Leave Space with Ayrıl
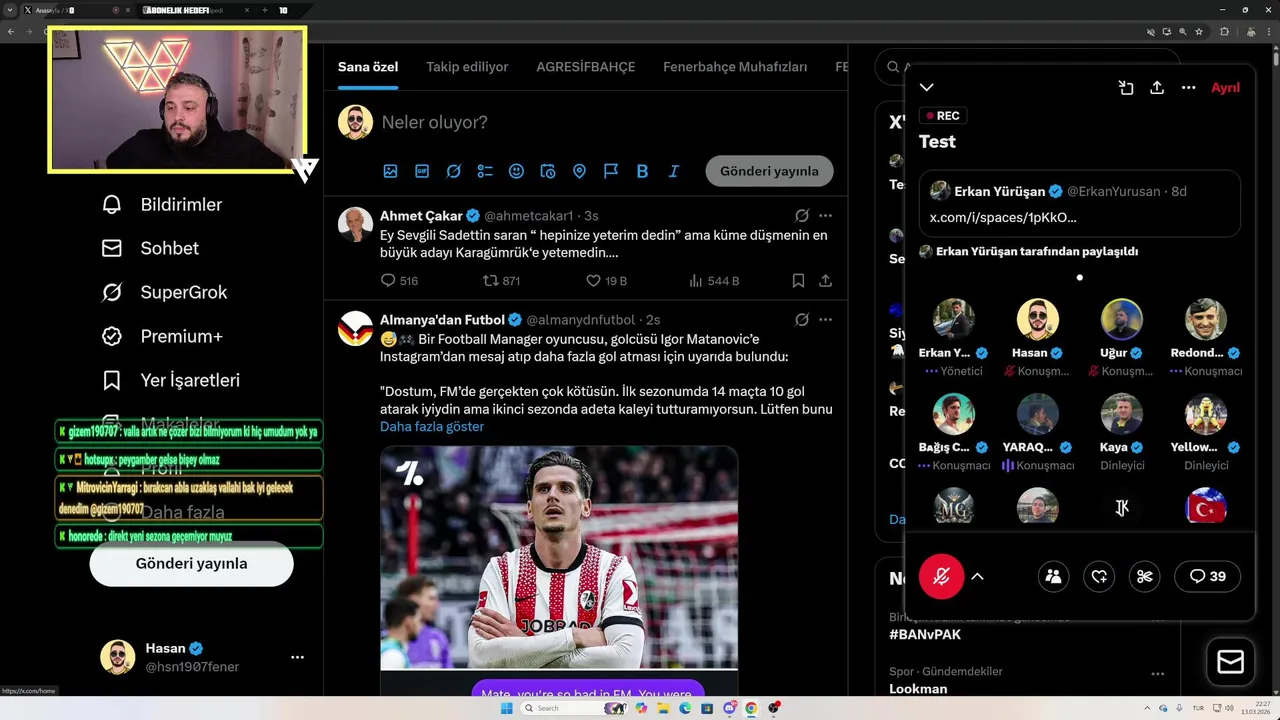The width and height of the screenshot is (1280, 720). 1225,88
